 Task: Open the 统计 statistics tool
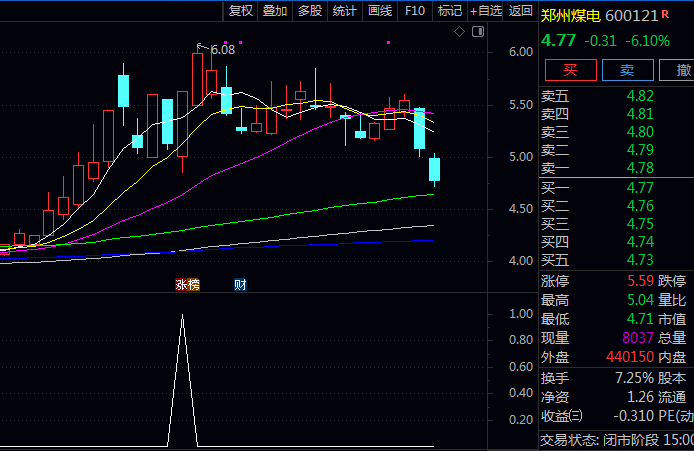pos(345,11)
